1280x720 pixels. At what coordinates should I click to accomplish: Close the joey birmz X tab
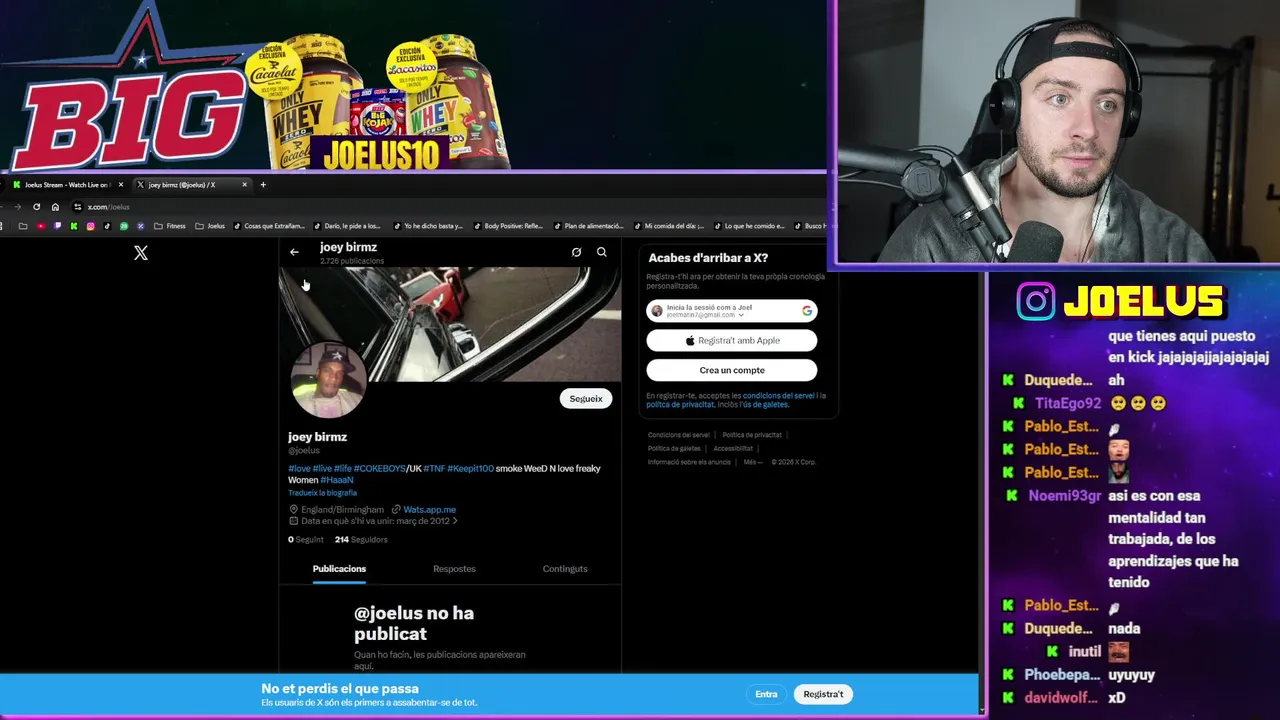point(244,184)
